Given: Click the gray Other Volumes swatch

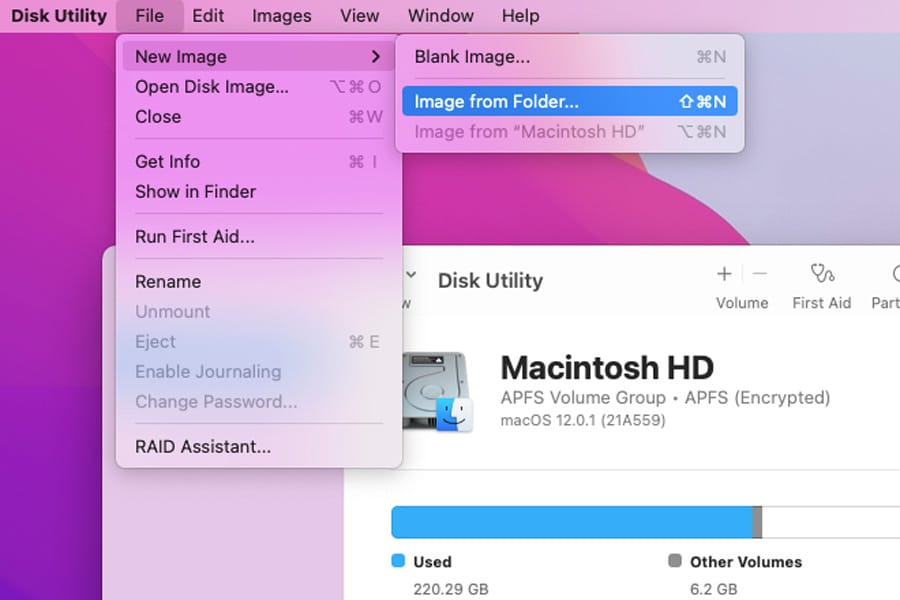Looking at the screenshot, I should click(675, 560).
